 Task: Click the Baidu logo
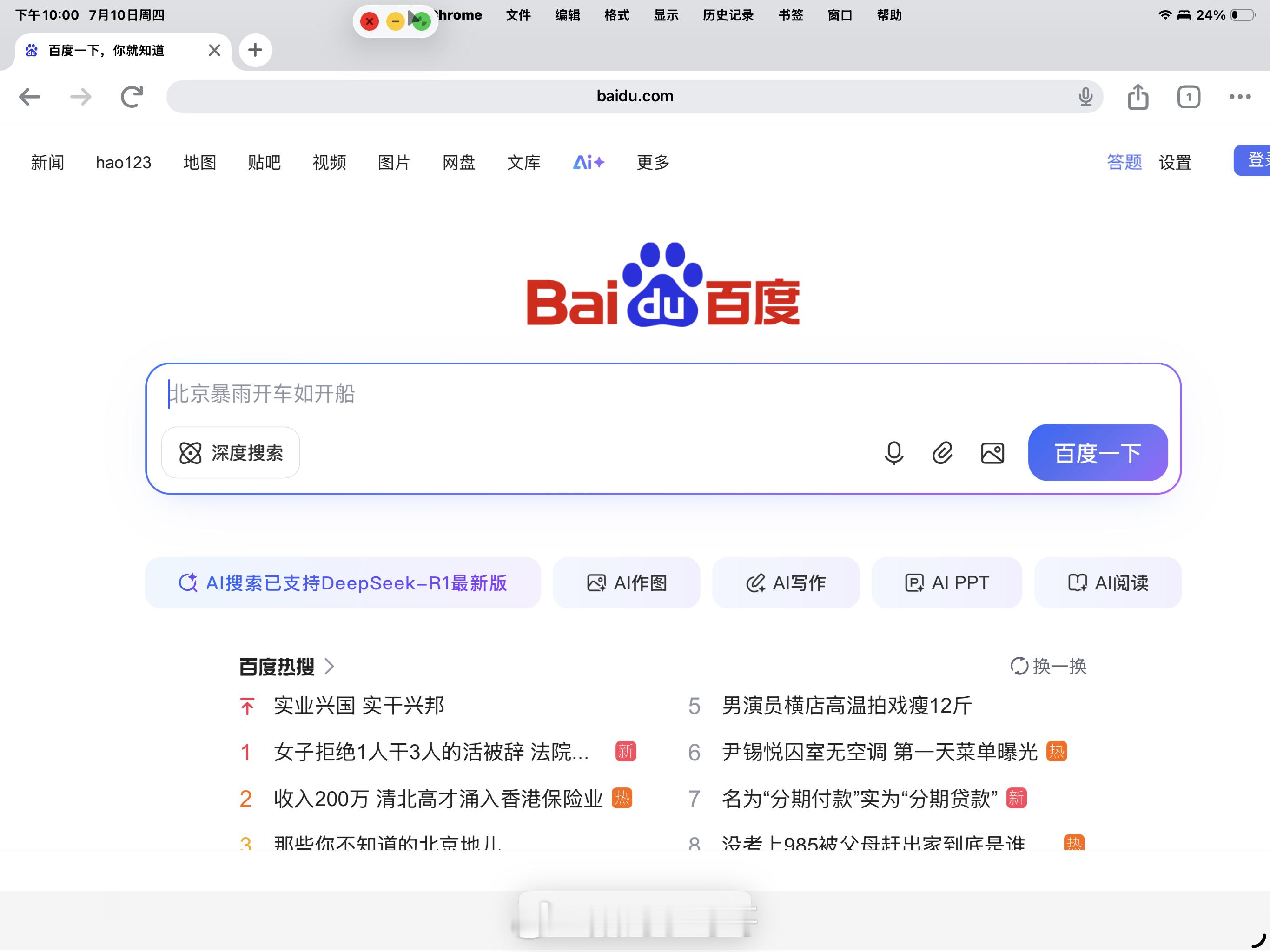(x=663, y=285)
